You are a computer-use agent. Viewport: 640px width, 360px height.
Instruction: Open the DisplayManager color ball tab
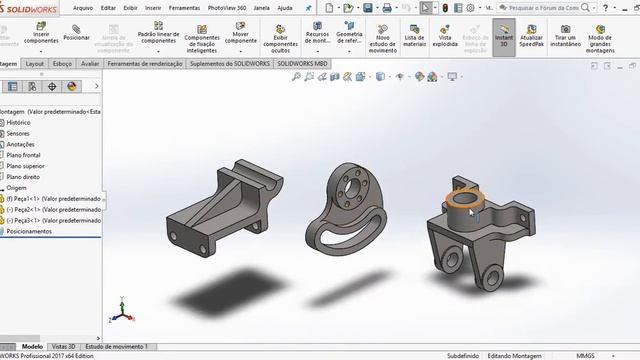[72, 86]
